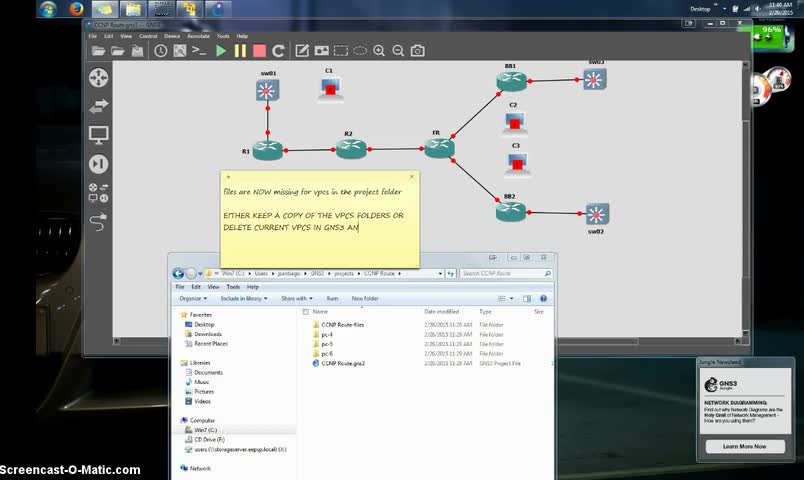This screenshot has width=804, height=480.
Task: Refresh the Explorer address bar
Action: [450, 274]
